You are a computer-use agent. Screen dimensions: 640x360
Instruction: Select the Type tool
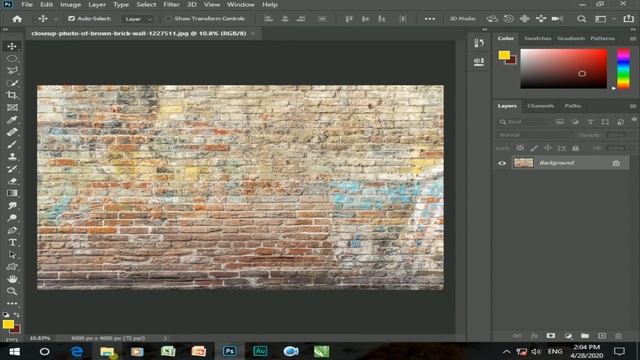point(12,242)
